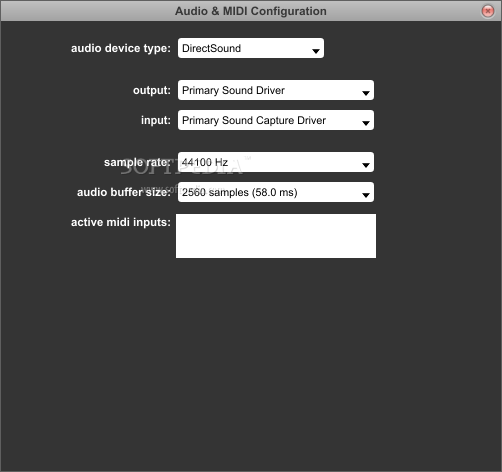502x472 pixels.
Task: Click the 'audio device type:' label
Action: [x=121, y=48]
